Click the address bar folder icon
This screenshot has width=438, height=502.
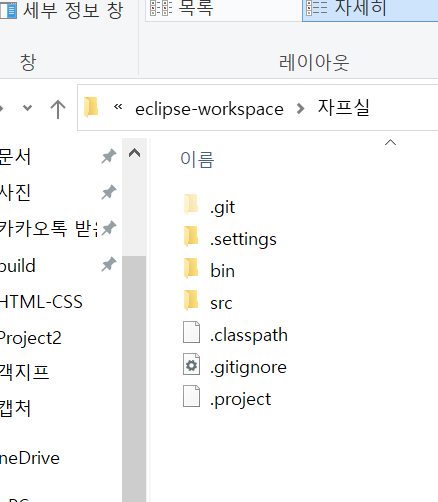(x=91, y=107)
